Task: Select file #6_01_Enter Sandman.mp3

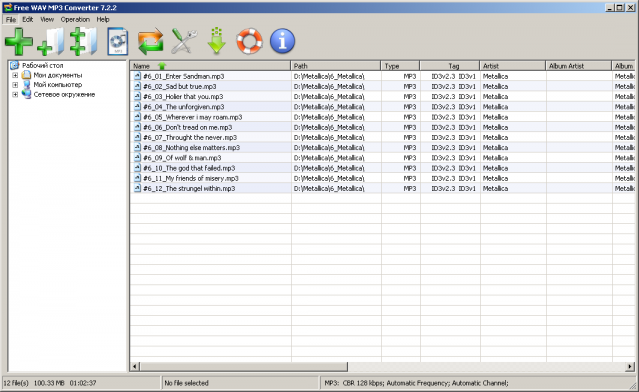Action: 183,76
